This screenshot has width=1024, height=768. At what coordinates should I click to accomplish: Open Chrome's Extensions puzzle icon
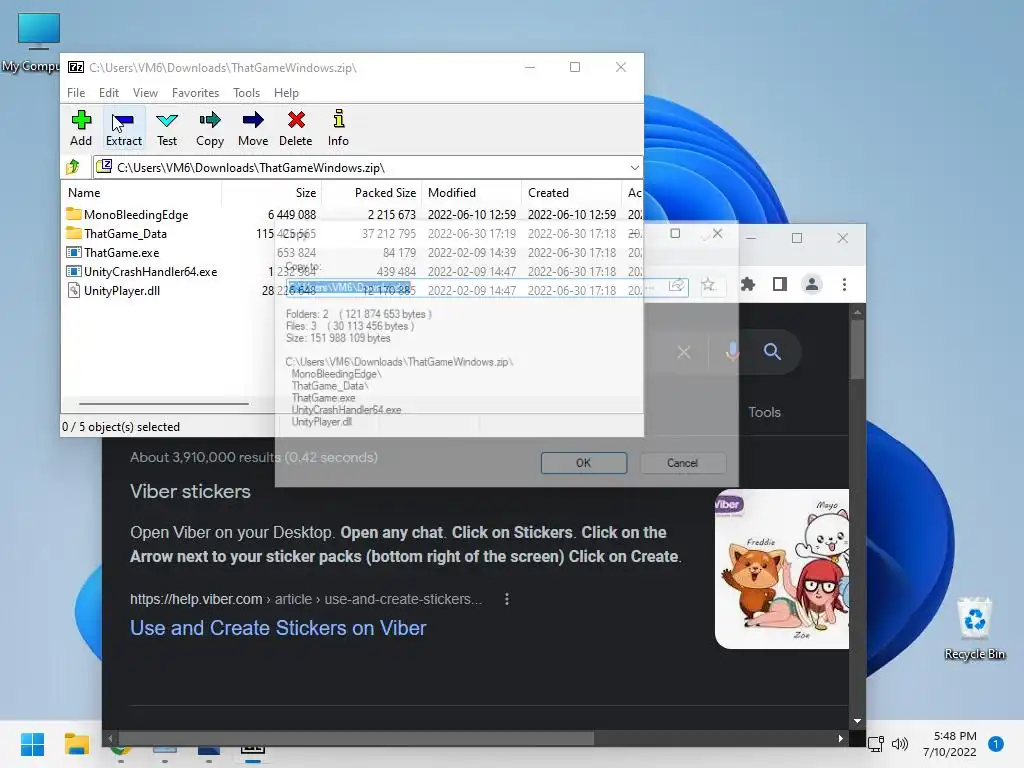point(748,284)
